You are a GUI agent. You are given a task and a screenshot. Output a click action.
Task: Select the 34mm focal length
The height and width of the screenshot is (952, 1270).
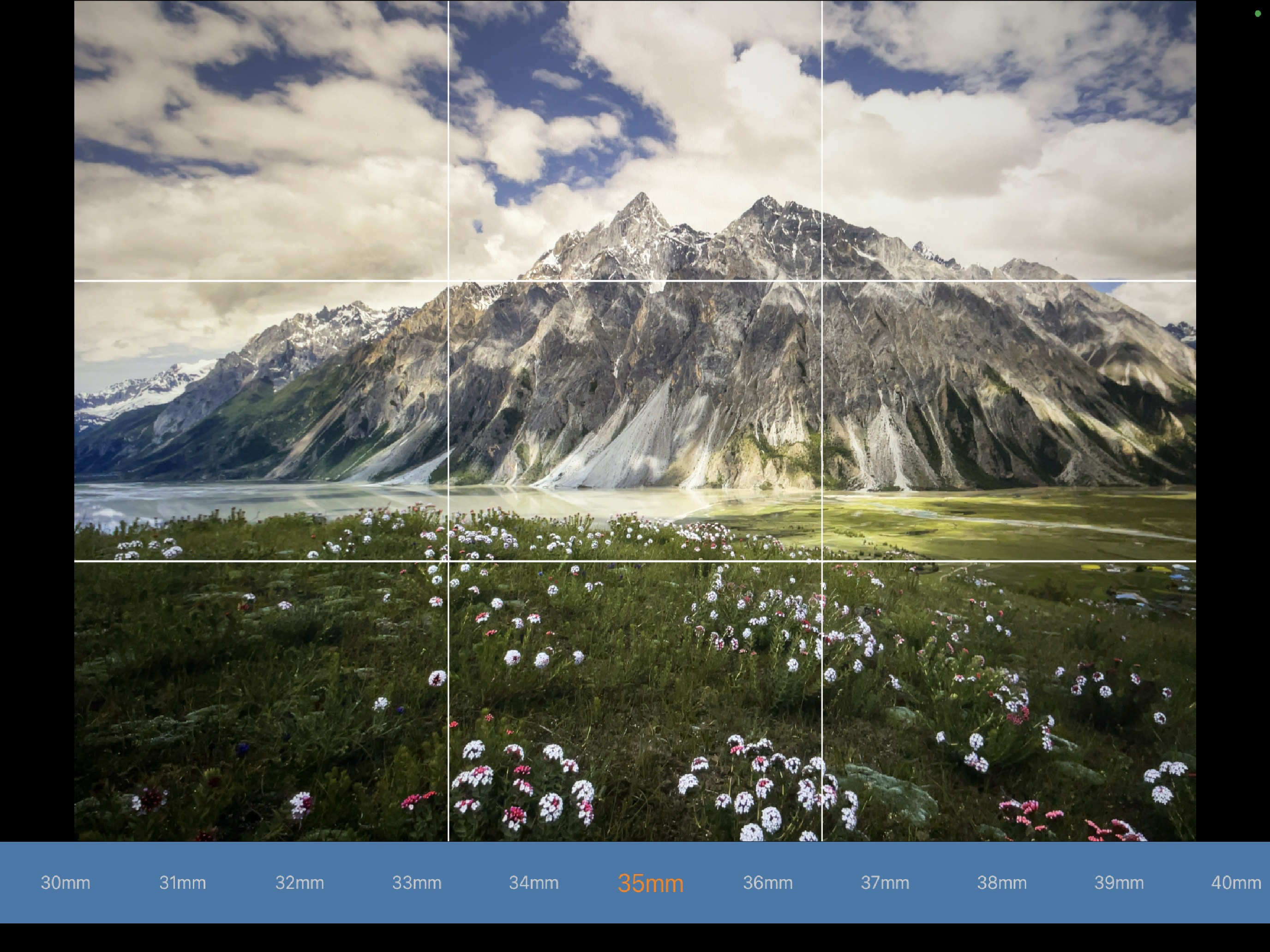coord(534,882)
